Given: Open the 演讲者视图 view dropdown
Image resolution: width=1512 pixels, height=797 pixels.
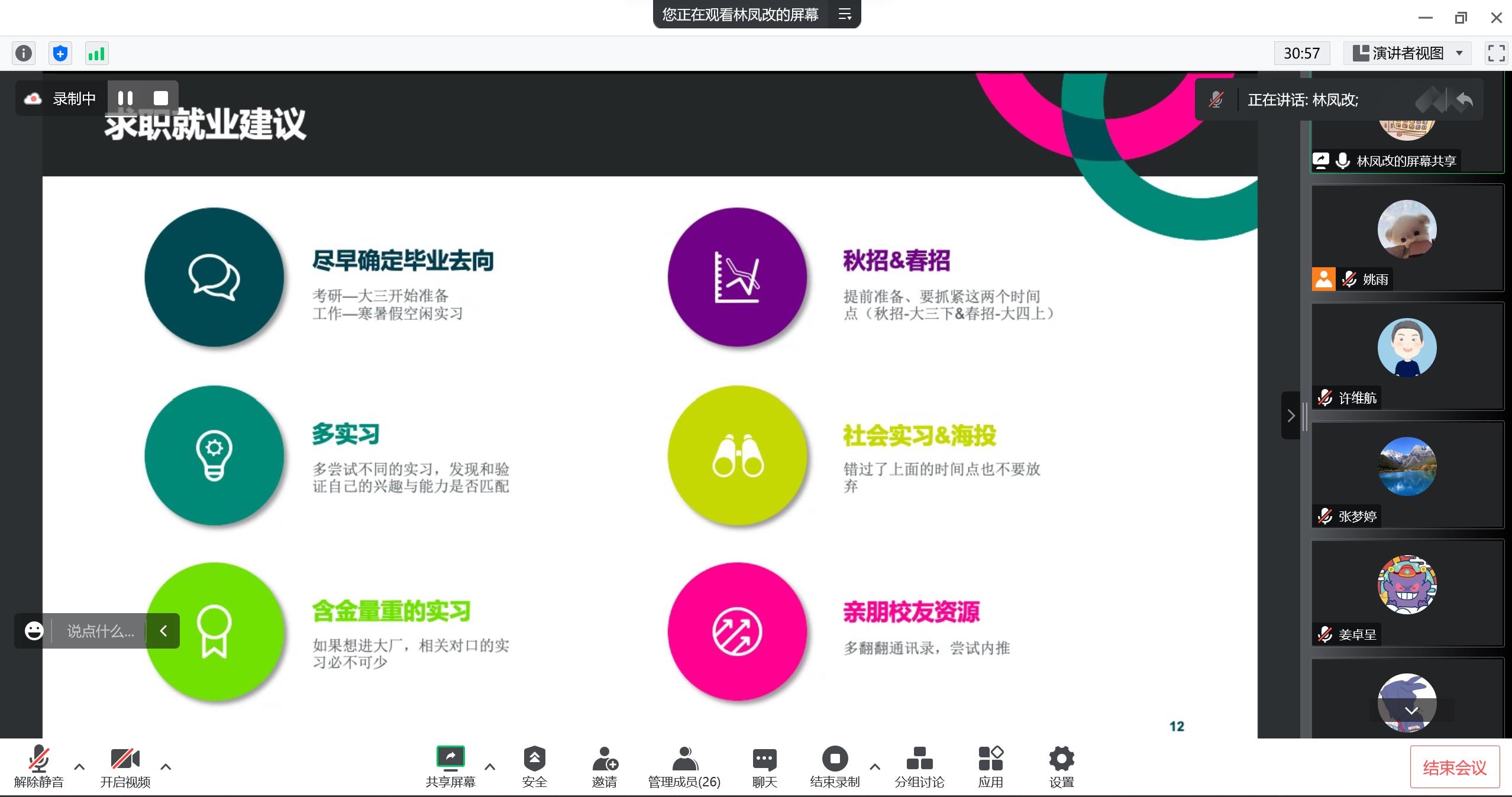Looking at the screenshot, I should pyautogui.click(x=1407, y=53).
